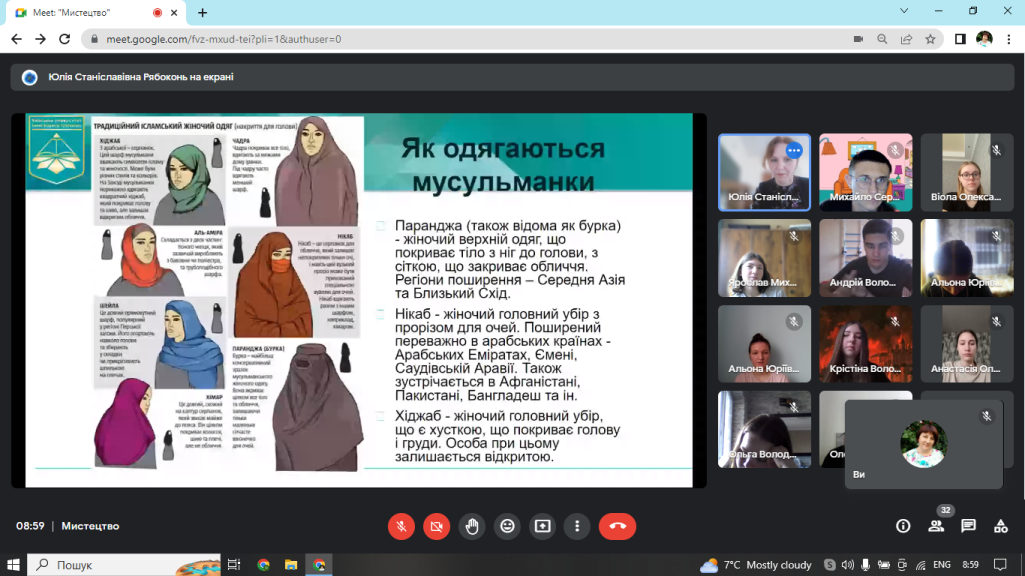The width and height of the screenshot is (1025, 576).
Task: Select the Meet: "Мистецтво" browser tab
Action: click(x=85, y=12)
